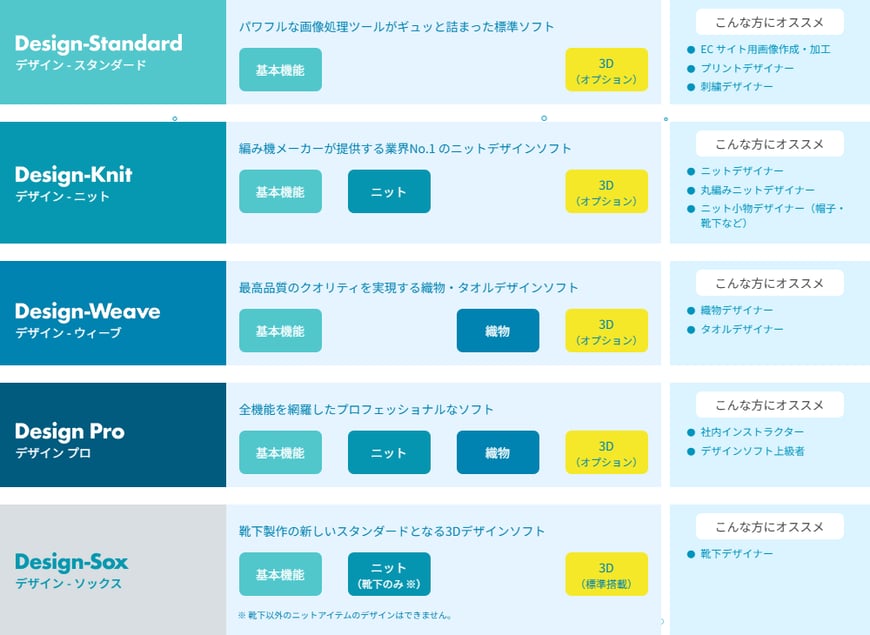Click こんな方にオススメ label in Design-Standard row
This screenshot has width=870, height=635.
point(770,22)
